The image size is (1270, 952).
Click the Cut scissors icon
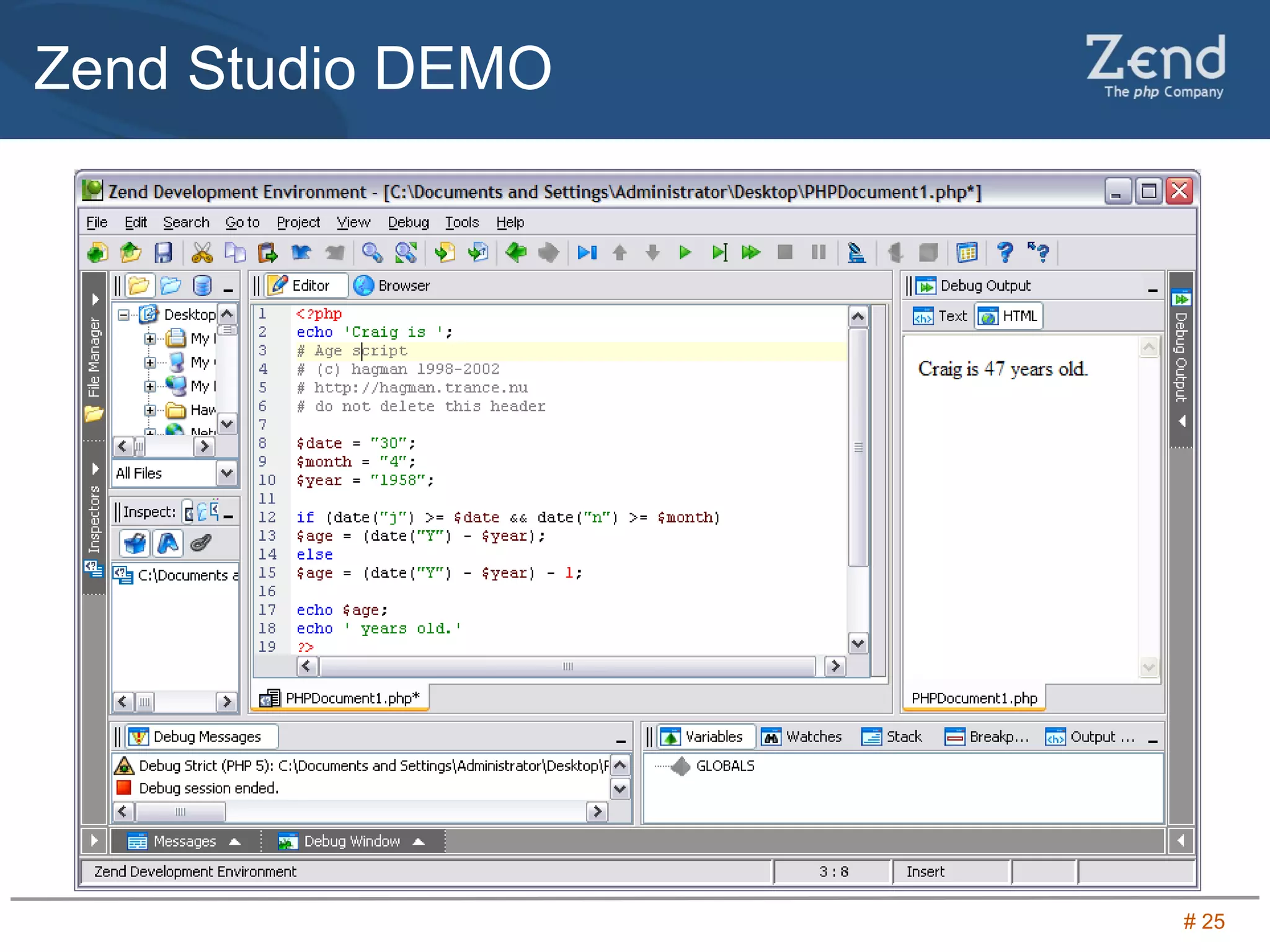coord(202,253)
